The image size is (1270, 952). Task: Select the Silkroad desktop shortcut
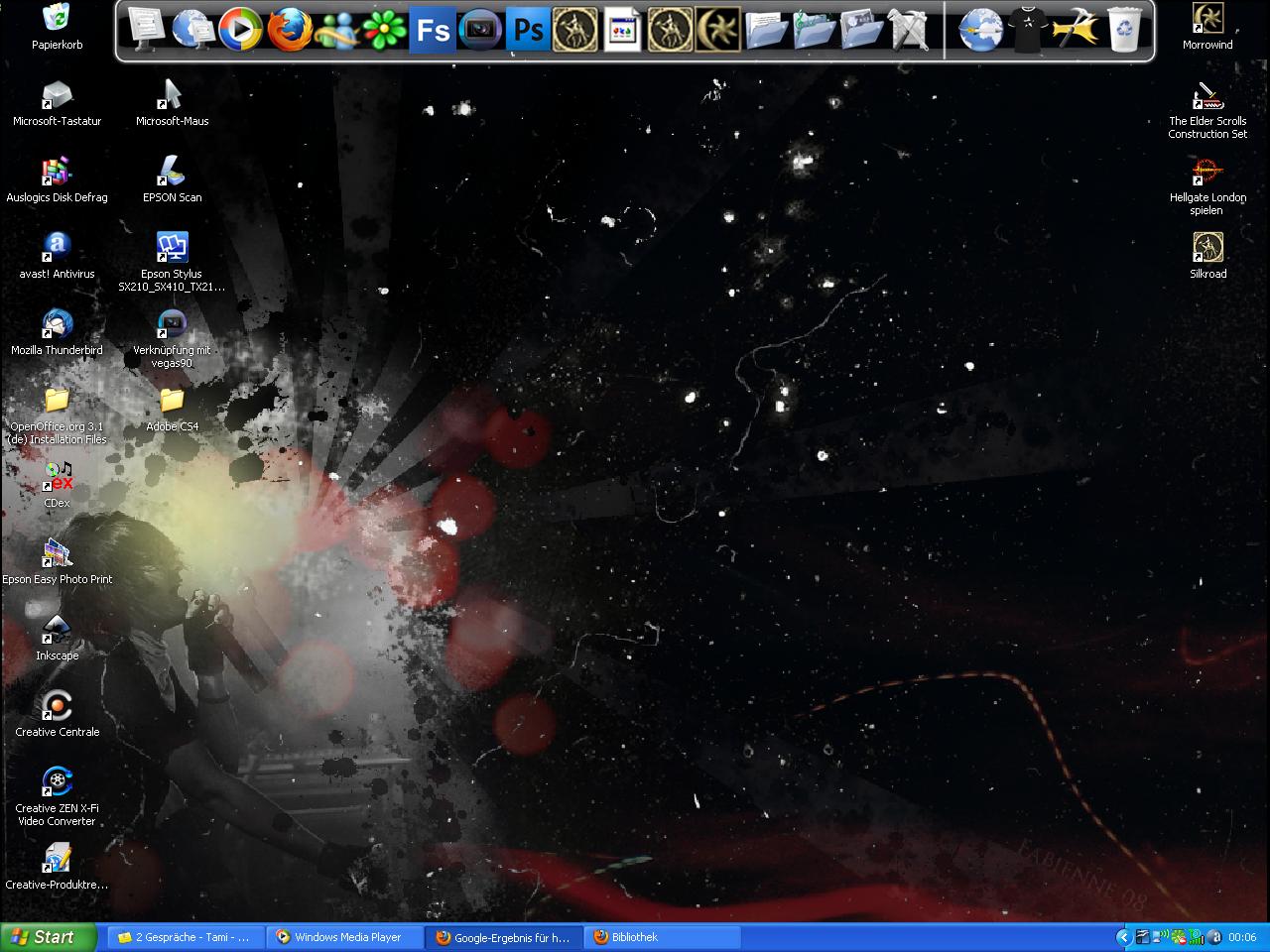pos(1207,254)
